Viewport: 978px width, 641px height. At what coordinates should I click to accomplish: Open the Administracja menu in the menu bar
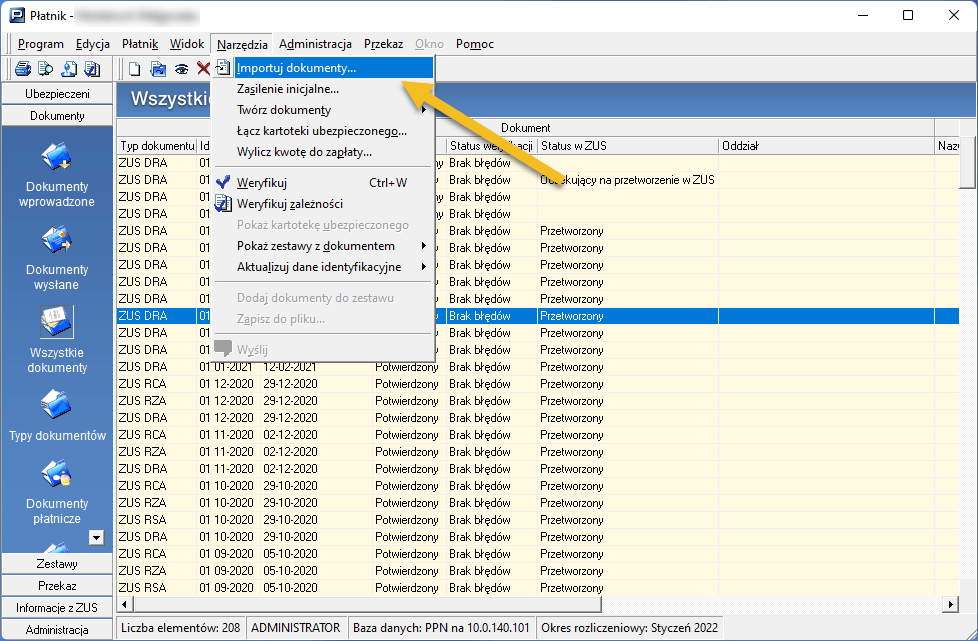tap(315, 44)
